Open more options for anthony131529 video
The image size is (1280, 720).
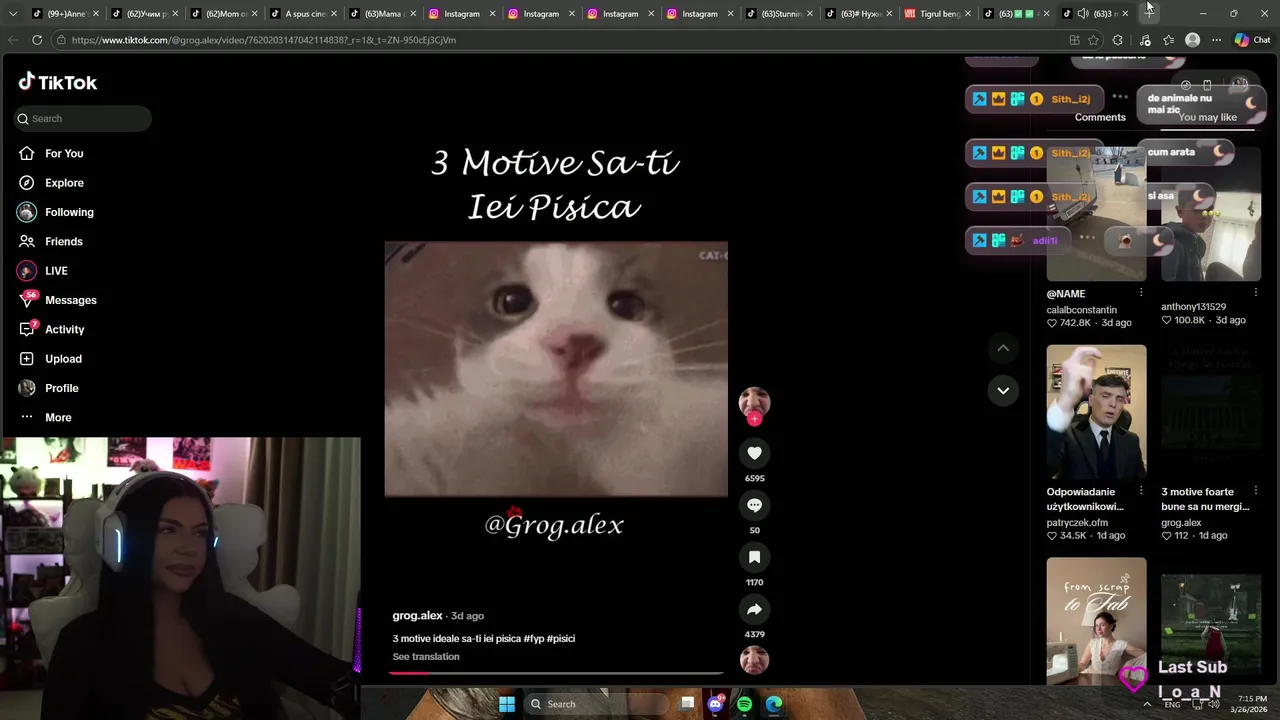[x=1256, y=293]
